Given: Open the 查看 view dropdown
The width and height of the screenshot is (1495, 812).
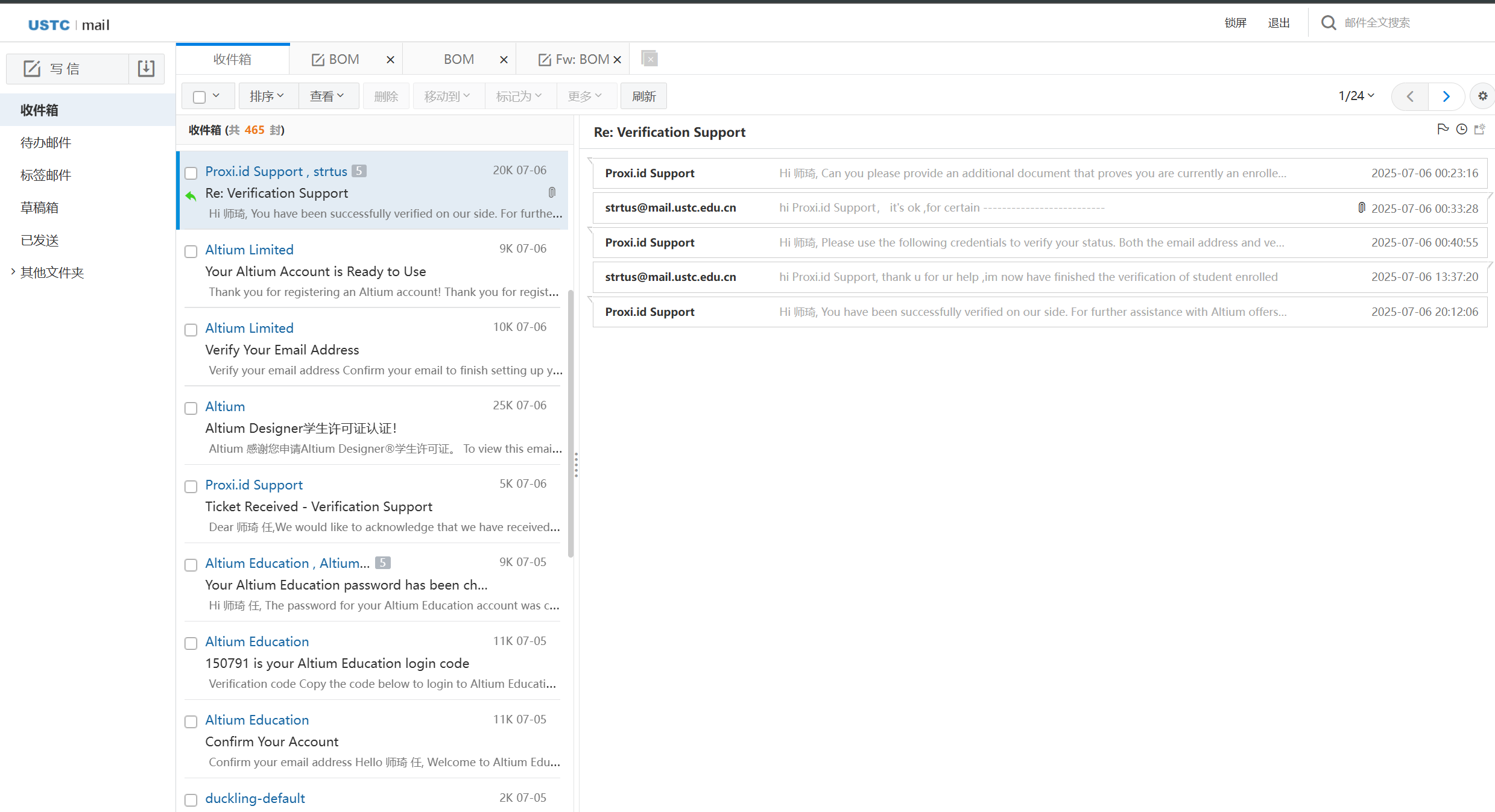Looking at the screenshot, I should click(x=327, y=96).
